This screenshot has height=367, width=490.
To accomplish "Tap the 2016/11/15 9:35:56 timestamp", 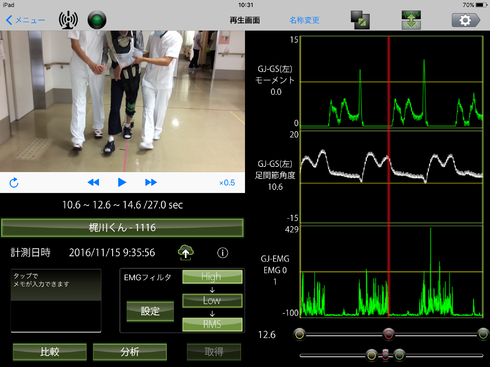I will (x=112, y=253).
